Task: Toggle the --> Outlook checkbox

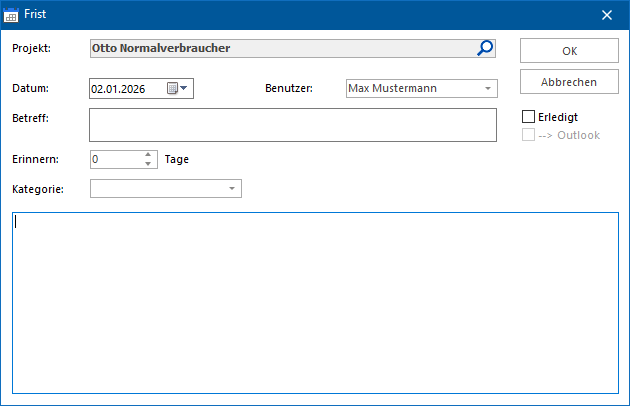Action: [x=528, y=135]
